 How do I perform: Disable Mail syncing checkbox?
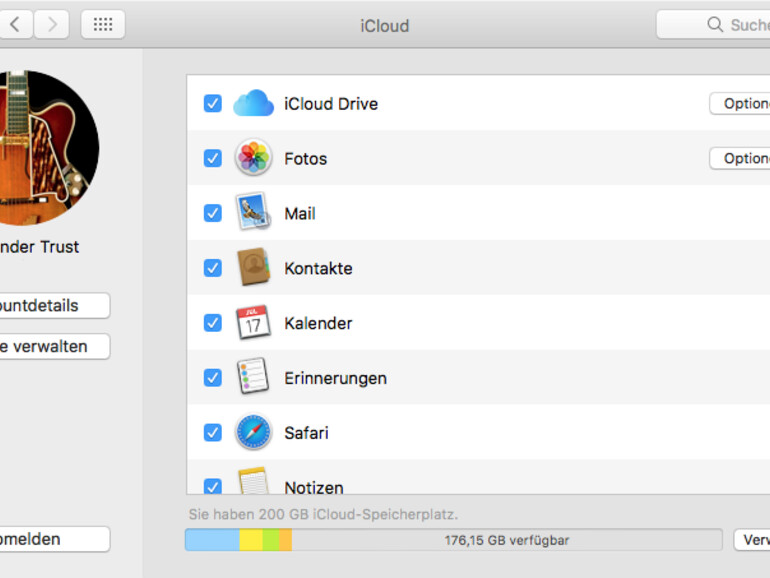[213, 213]
